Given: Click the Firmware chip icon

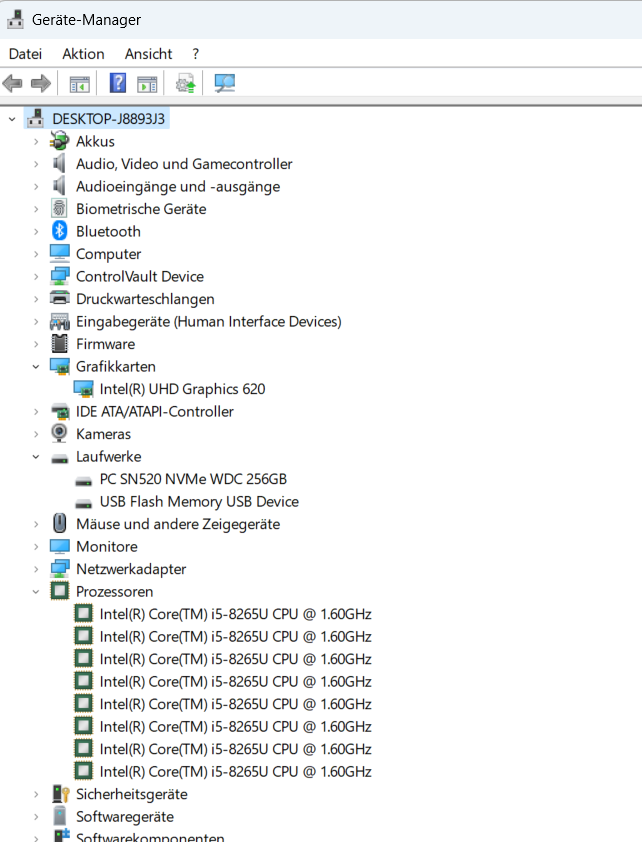Looking at the screenshot, I should pyautogui.click(x=60, y=344).
